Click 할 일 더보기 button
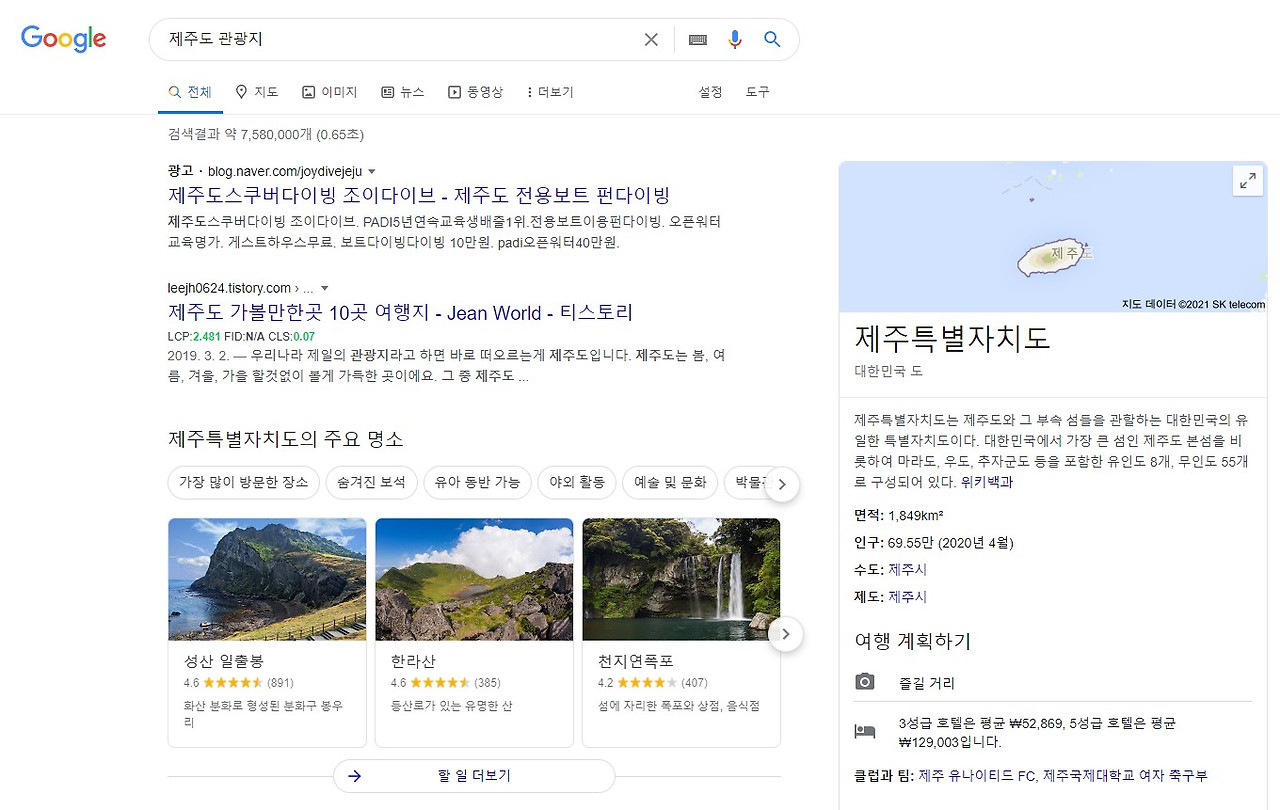Image resolution: width=1280 pixels, height=810 pixels. point(474,776)
